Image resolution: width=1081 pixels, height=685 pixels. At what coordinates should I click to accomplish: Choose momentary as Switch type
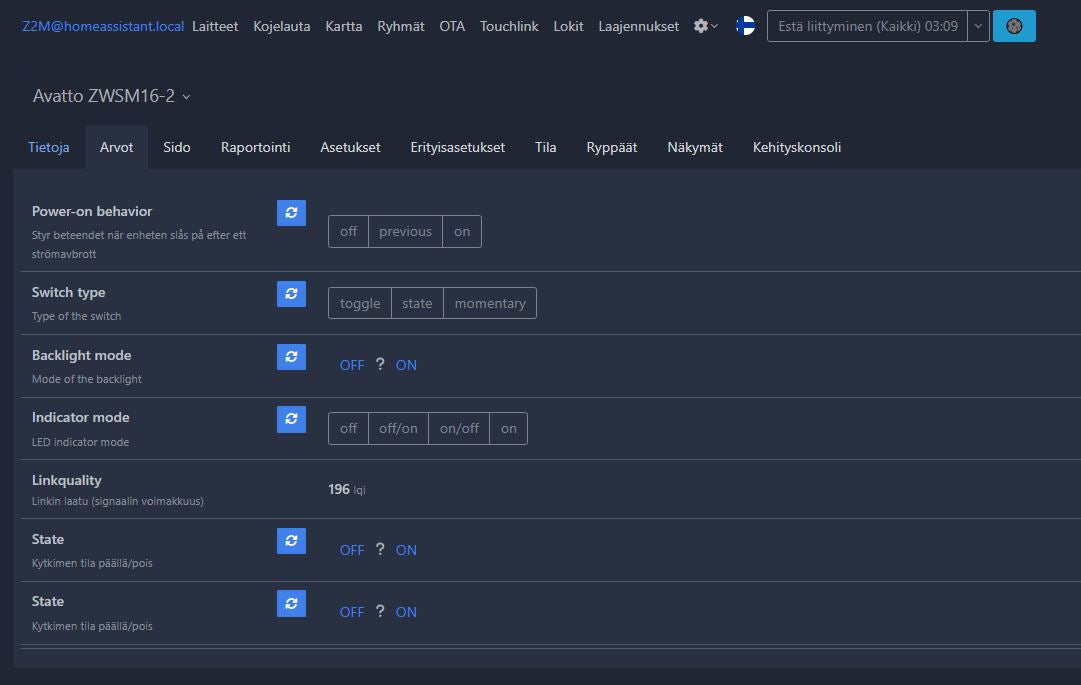coord(489,303)
